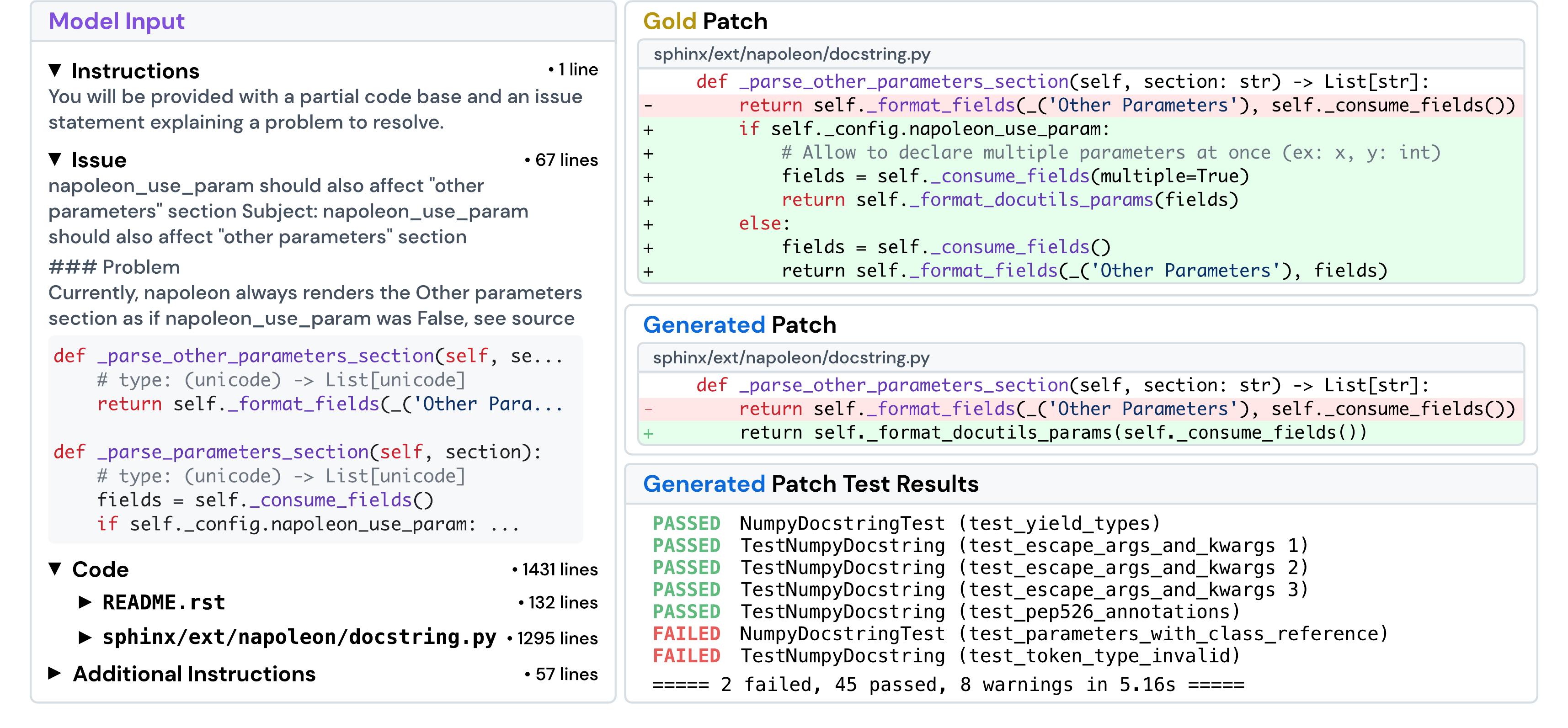Click the 'fields = self._consume_fields(multiple=True)' line
Screen dimensions: 1568x728
pyautogui.click(x=1080, y=176)
